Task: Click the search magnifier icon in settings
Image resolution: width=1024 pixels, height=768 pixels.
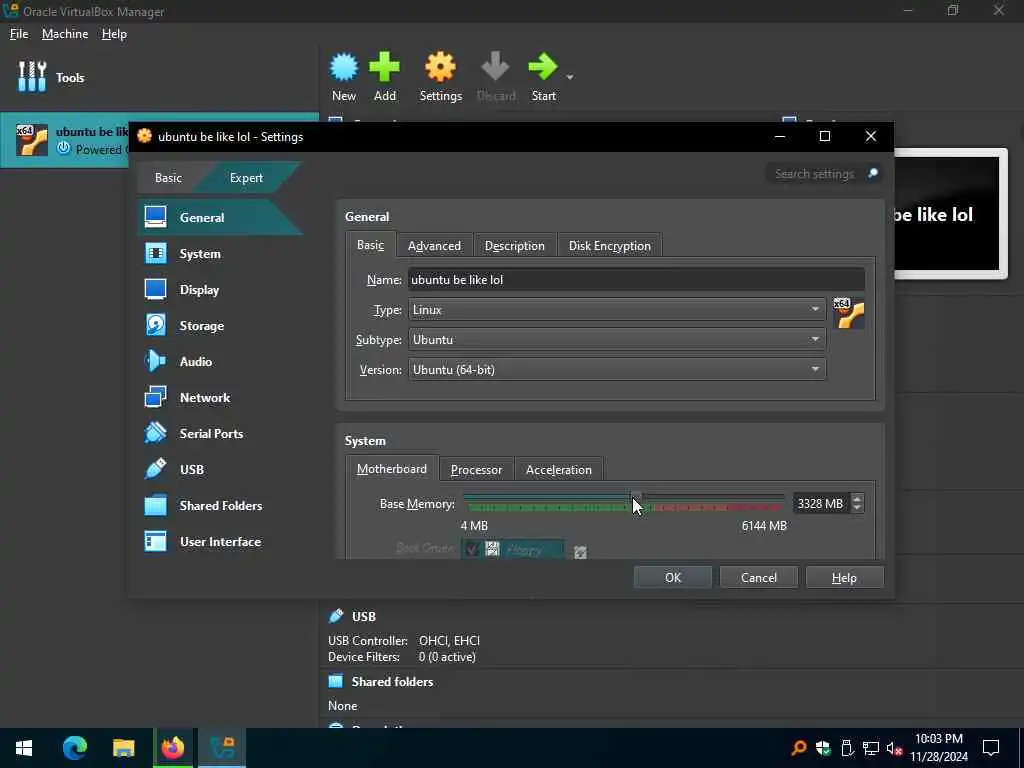Action: tap(872, 173)
